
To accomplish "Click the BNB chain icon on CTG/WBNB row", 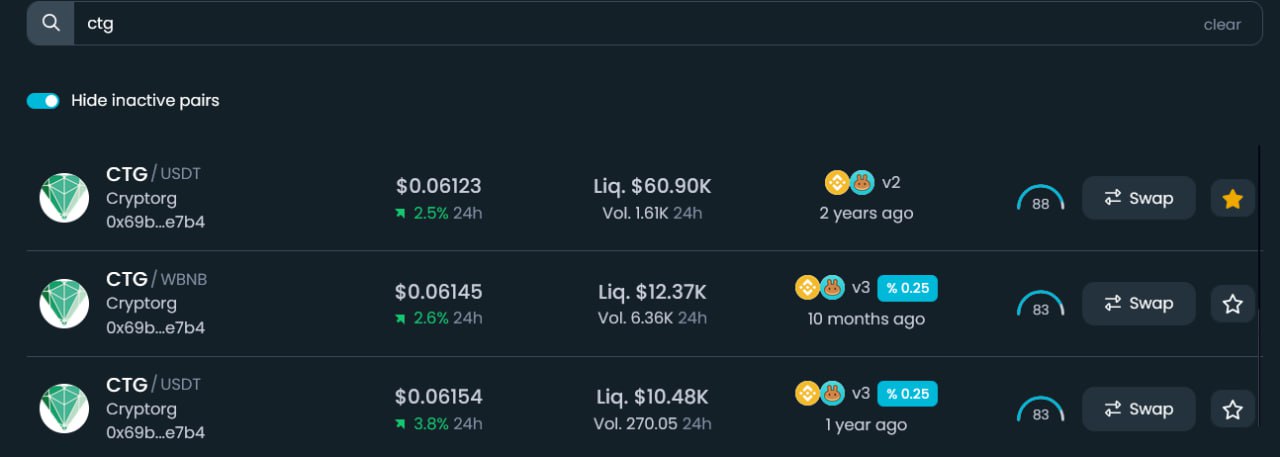I will point(807,288).
